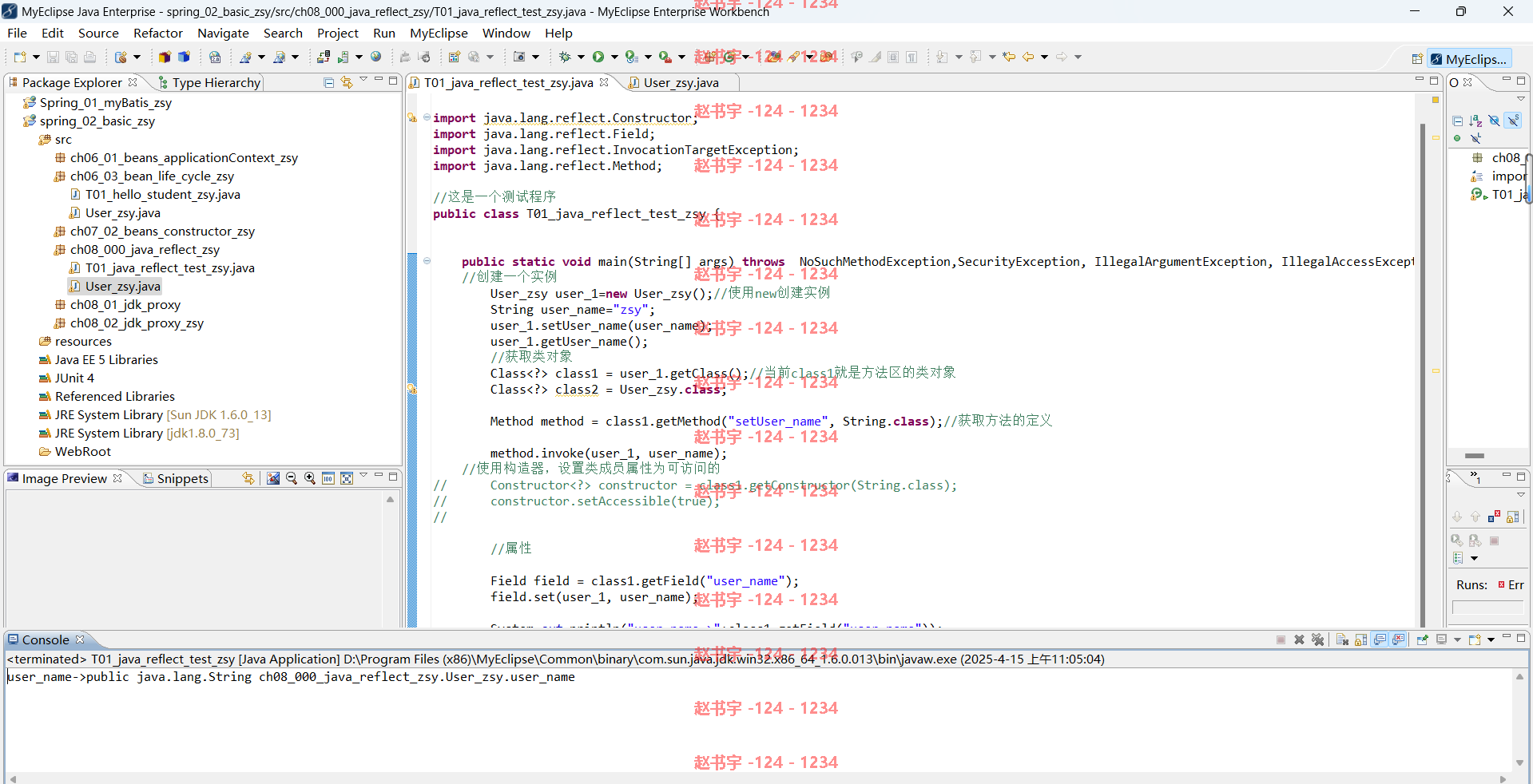The width and height of the screenshot is (1533, 784).
Task: Open the File menu
Action: click(x=17, y=33)
